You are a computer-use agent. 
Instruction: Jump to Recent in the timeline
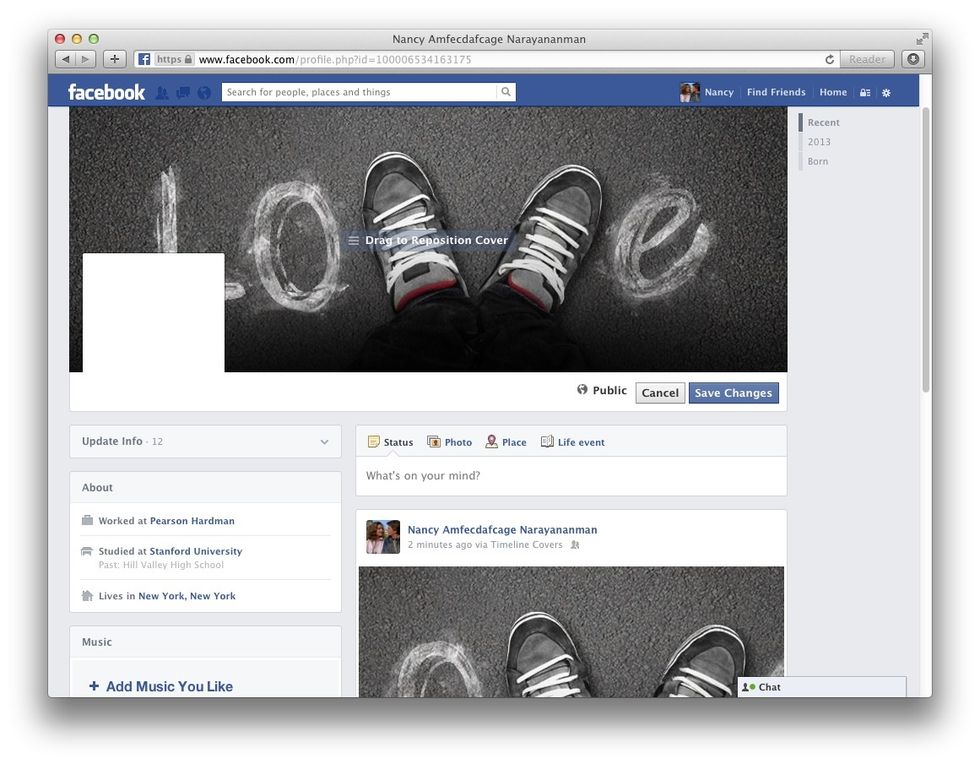coord(823,123)
